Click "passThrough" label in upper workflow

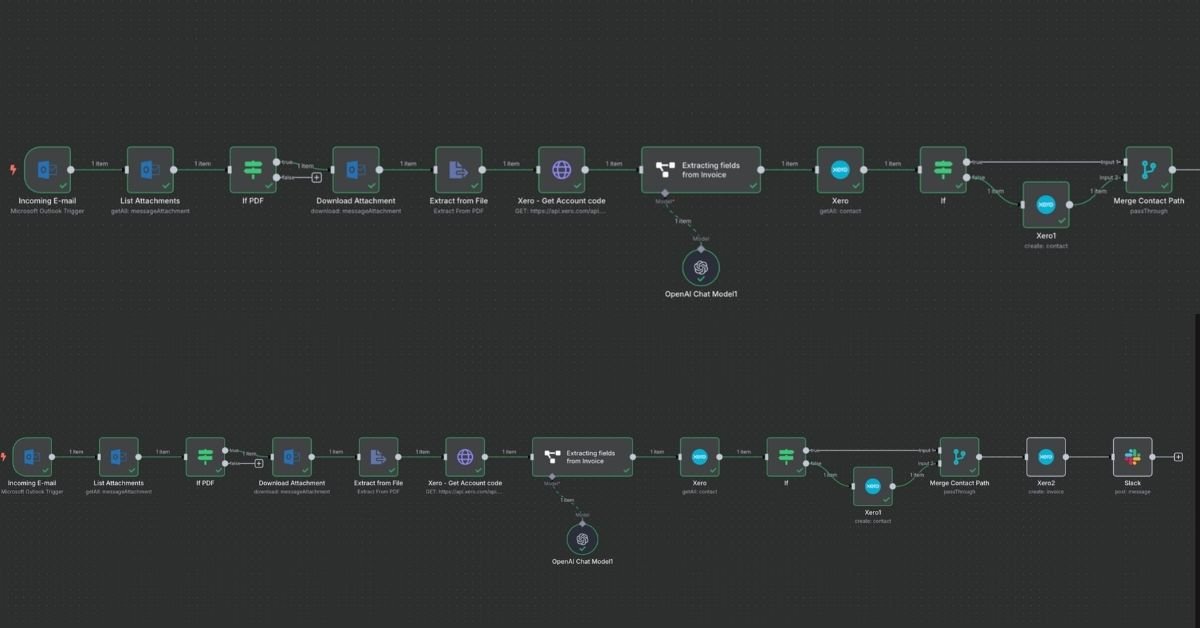pos(1149,211)
